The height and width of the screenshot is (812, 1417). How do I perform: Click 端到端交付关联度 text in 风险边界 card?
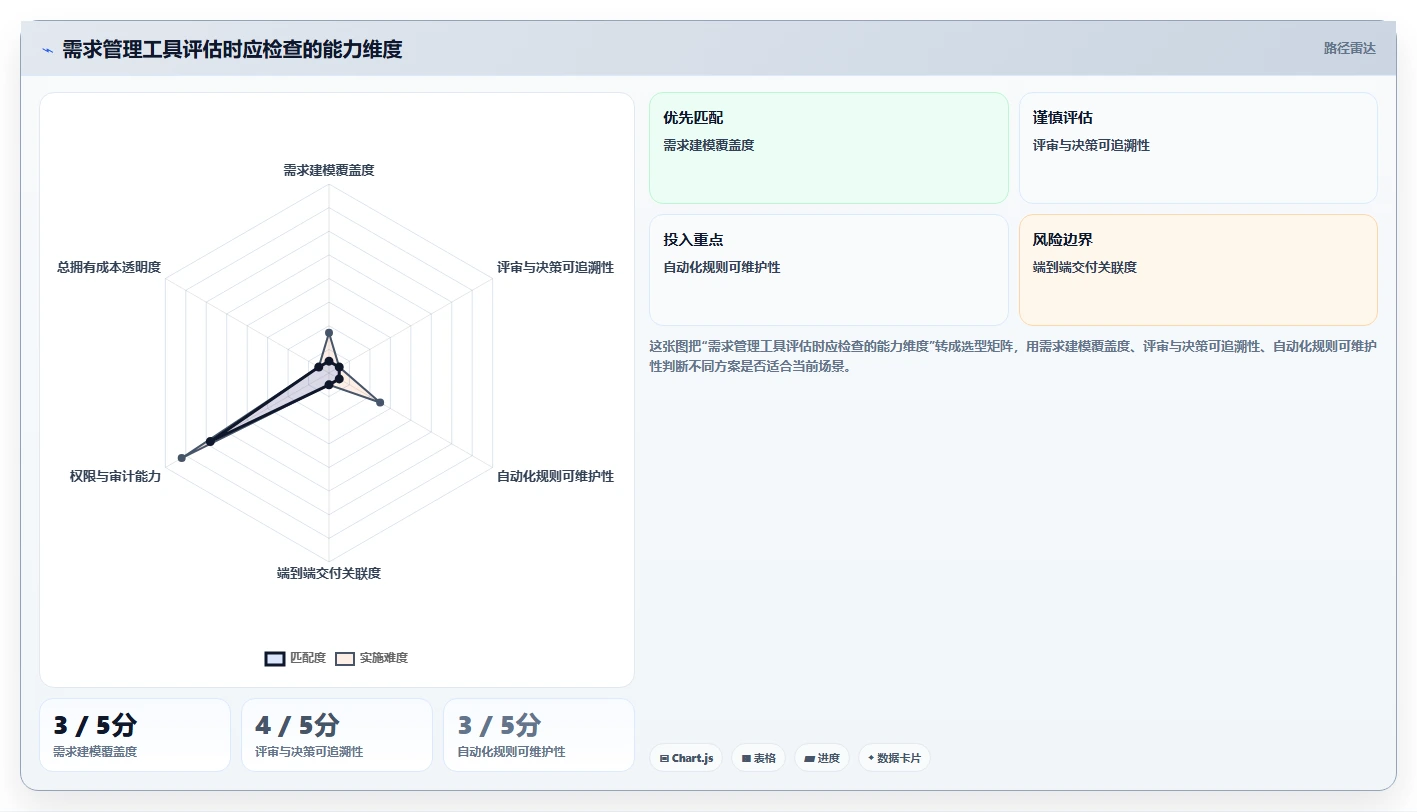(1085, 267)
